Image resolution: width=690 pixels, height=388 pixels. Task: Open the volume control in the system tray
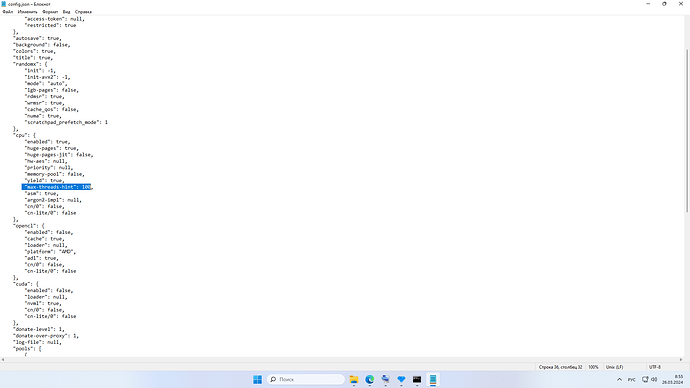tap(654, 379)
